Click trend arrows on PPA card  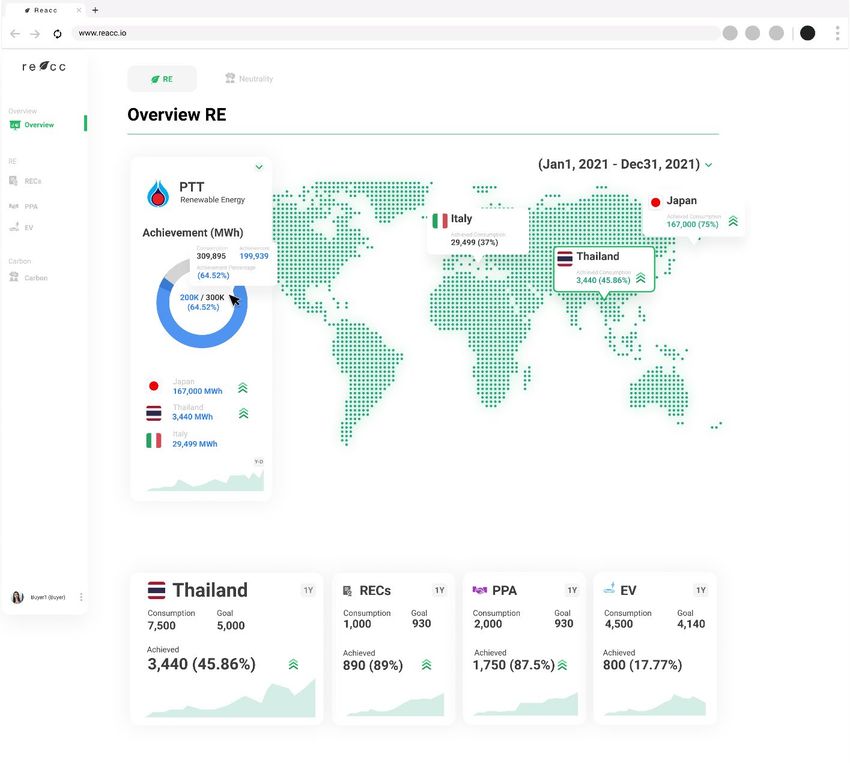562,665
